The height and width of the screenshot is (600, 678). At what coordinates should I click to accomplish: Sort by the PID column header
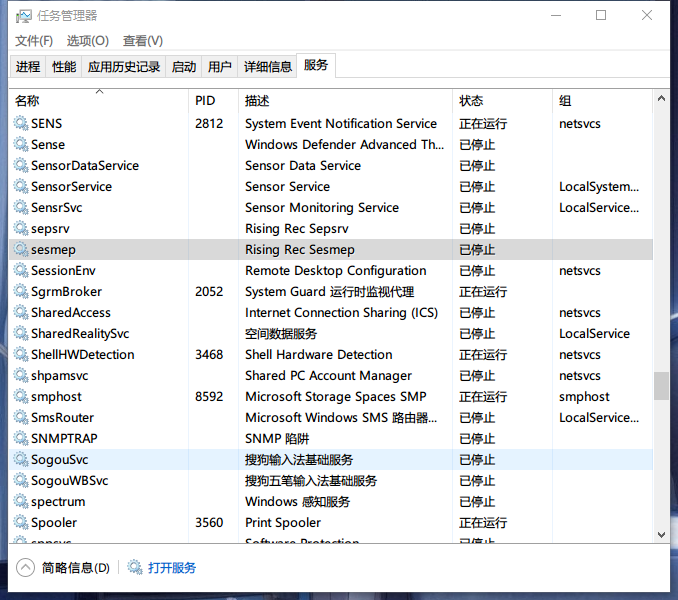213,101
